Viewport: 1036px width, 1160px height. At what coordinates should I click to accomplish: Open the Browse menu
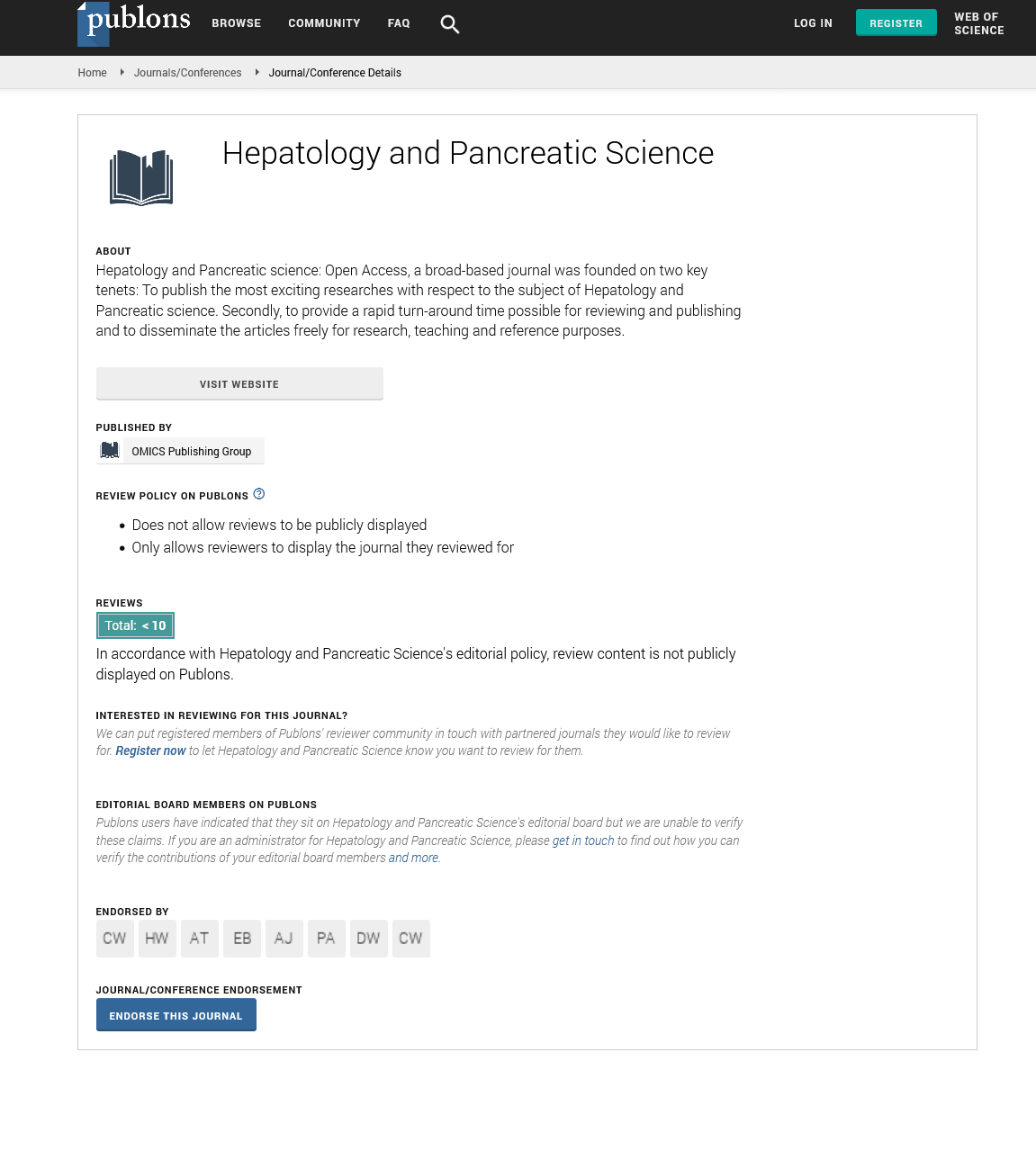click(x=236, y=23)
